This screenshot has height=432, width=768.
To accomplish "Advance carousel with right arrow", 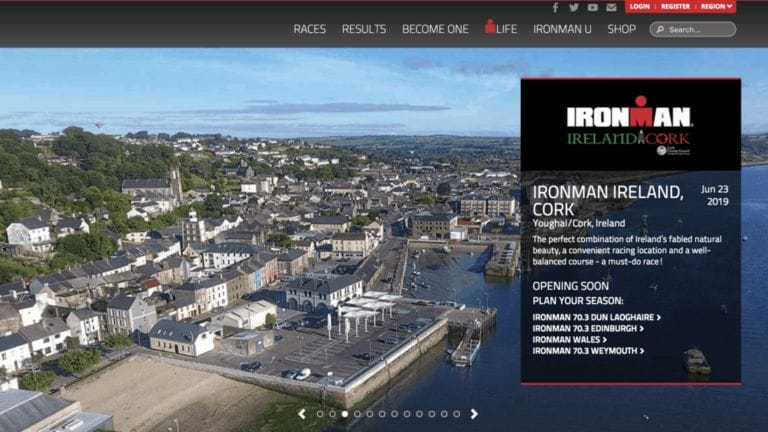I will click(474, 413).
